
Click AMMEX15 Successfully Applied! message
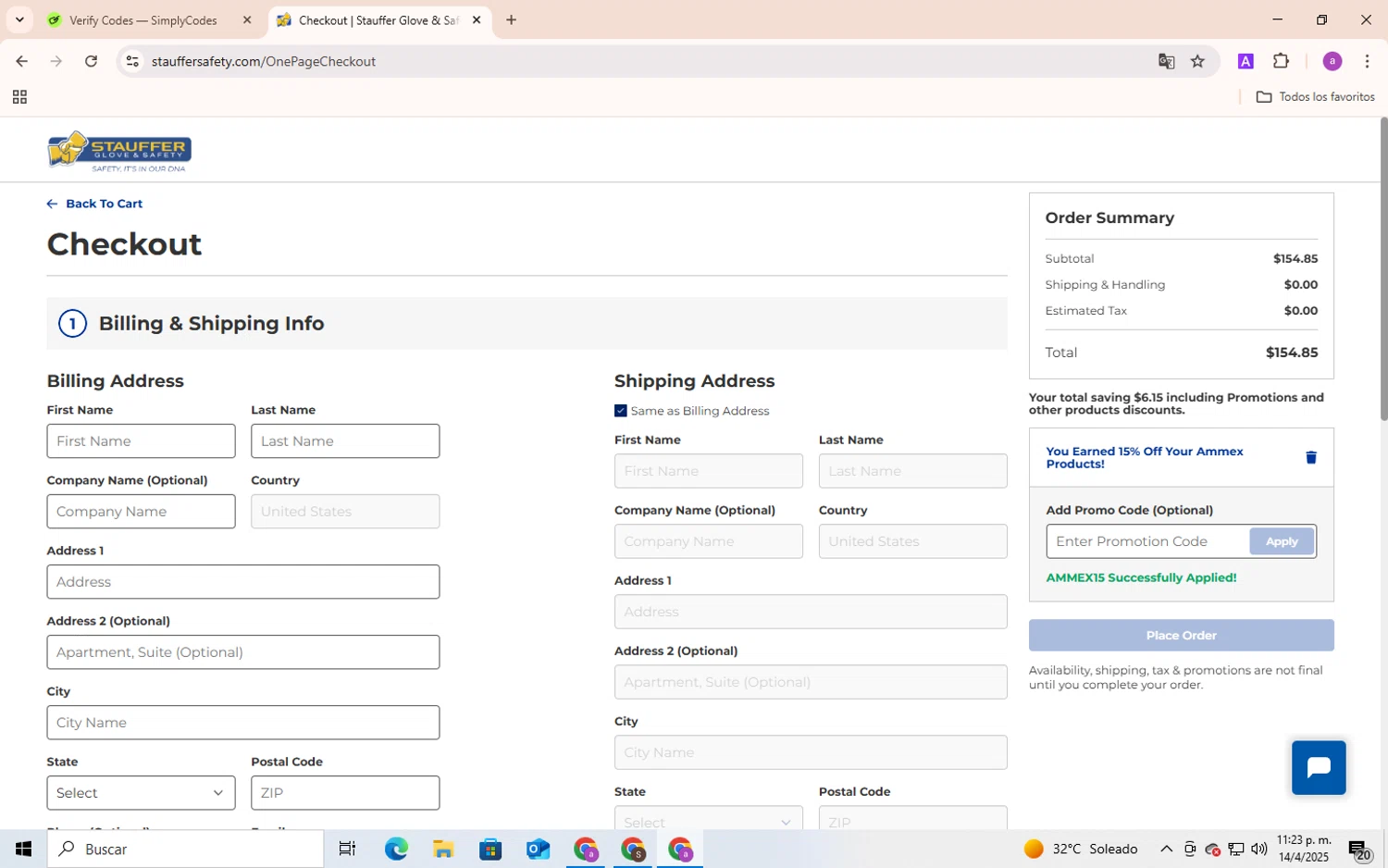(x=1141, y=577)
